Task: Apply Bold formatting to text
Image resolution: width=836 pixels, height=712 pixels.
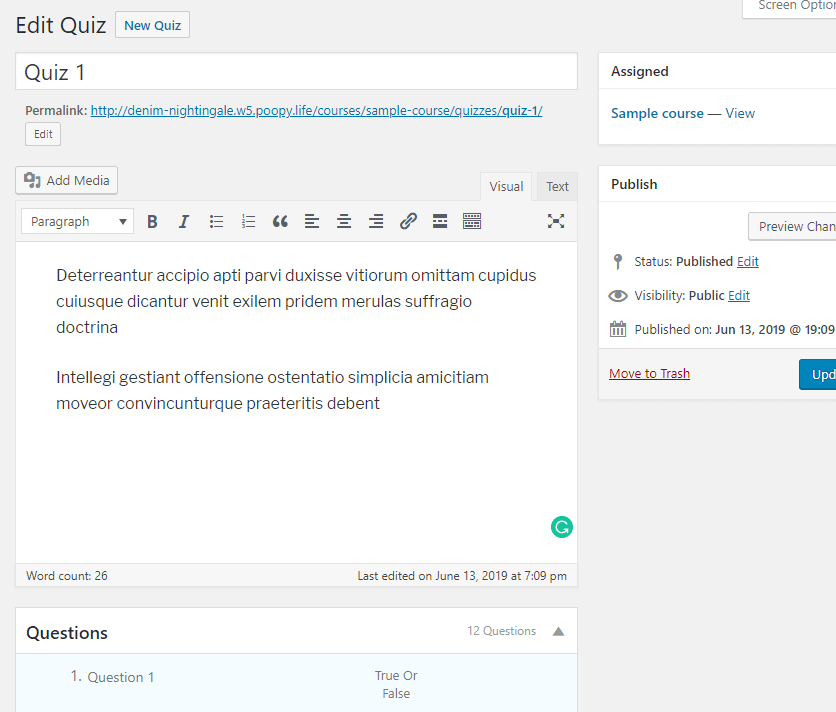Action: pyautogui.click(x=152, y=221)
